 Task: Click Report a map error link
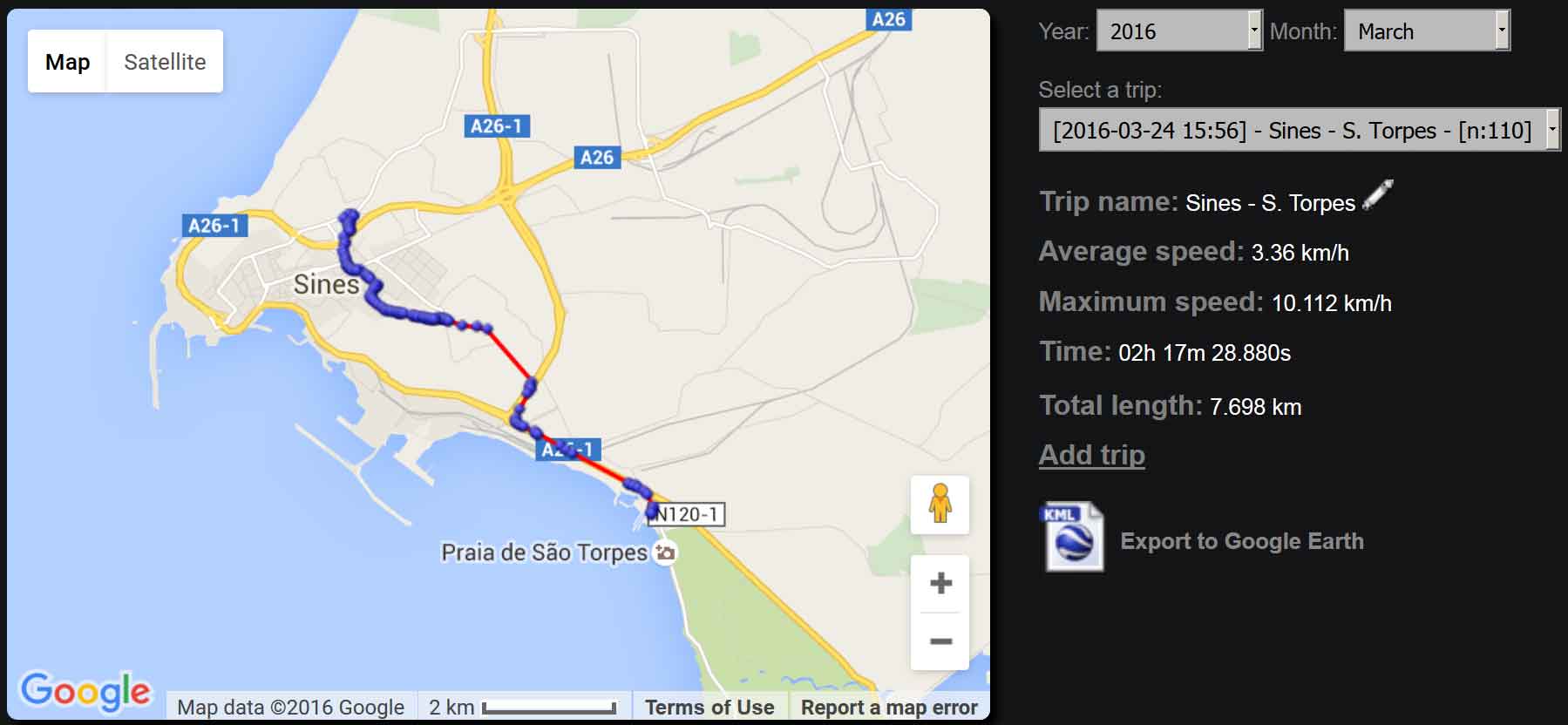pyautogui.click(x=889, y=708)
